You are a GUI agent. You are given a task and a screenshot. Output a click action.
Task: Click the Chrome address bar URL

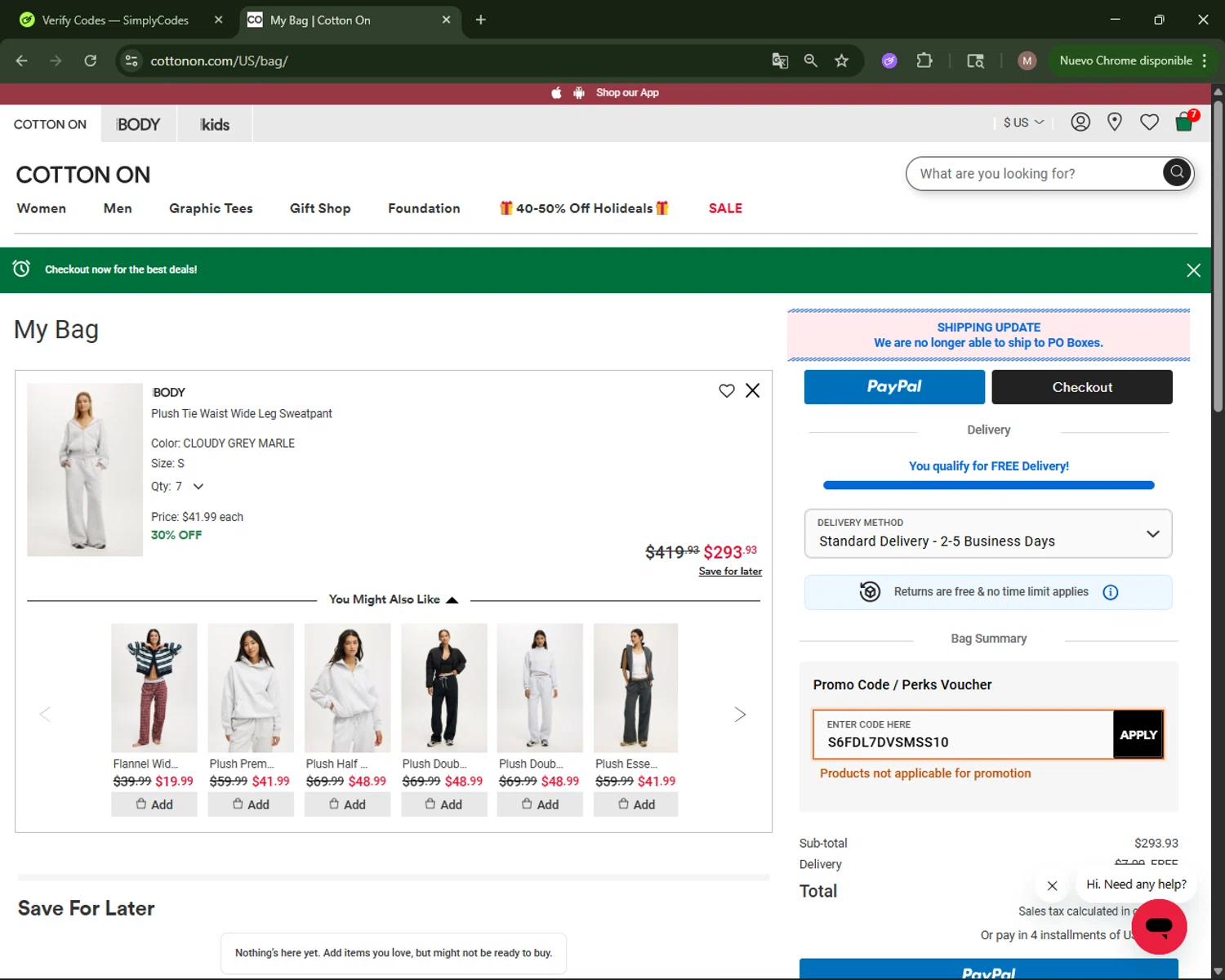(219, 60)
